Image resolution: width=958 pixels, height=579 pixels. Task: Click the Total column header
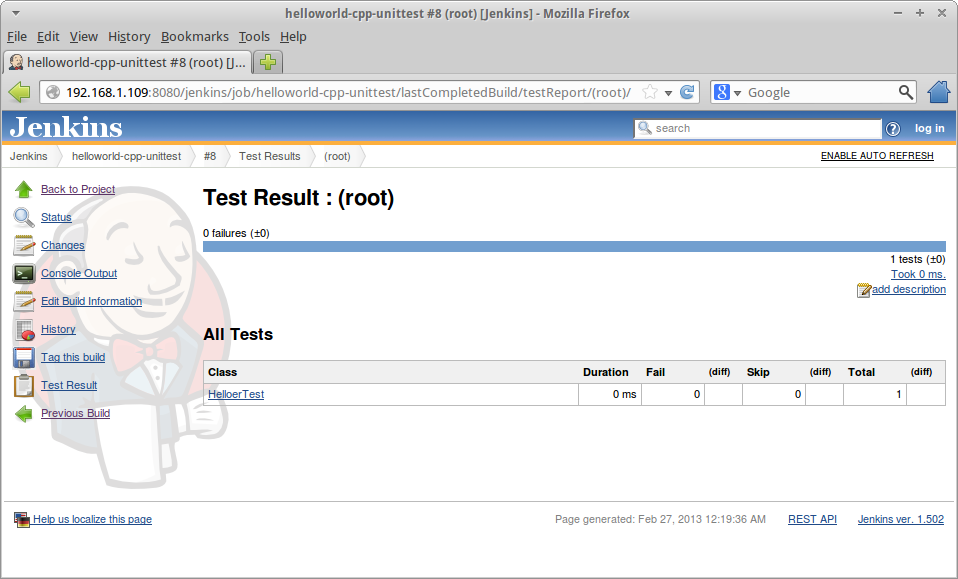pos(861,373)
